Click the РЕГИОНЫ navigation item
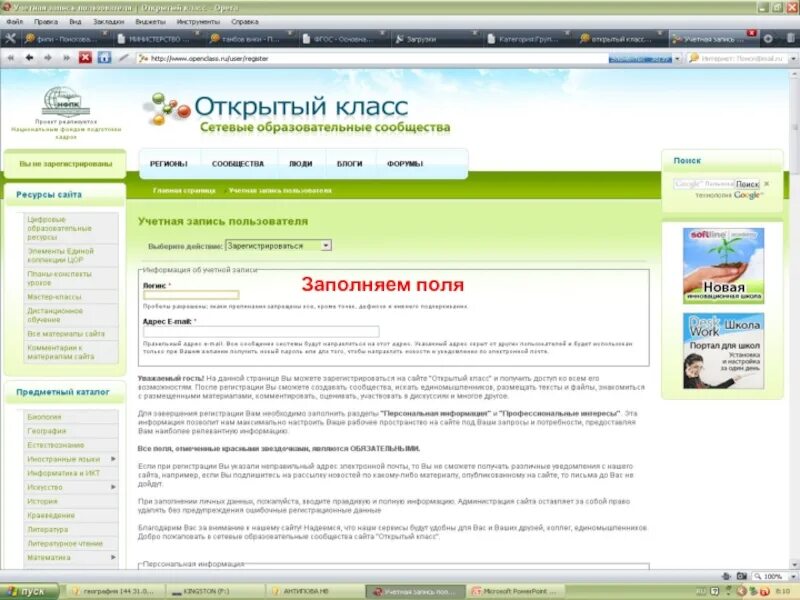 point(169,164)
